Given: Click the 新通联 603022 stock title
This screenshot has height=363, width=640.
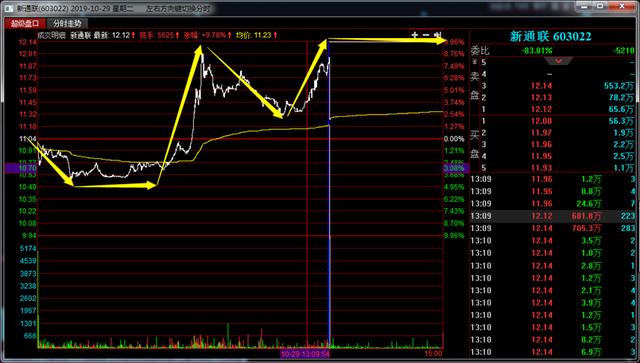Looking at the screenshot, I should tap(550, 36).
